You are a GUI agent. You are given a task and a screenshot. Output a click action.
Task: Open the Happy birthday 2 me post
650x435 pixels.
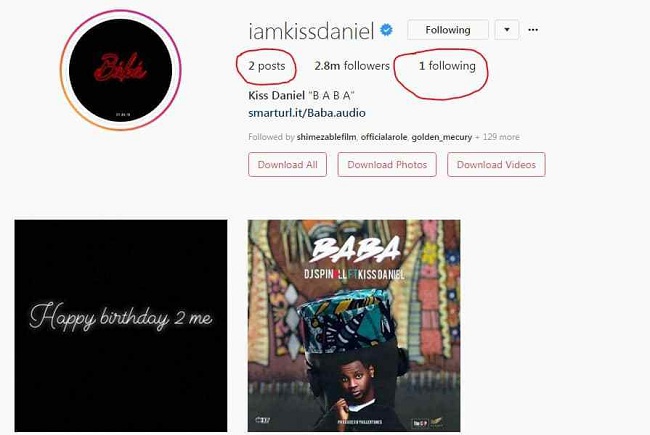pos(121,326)
